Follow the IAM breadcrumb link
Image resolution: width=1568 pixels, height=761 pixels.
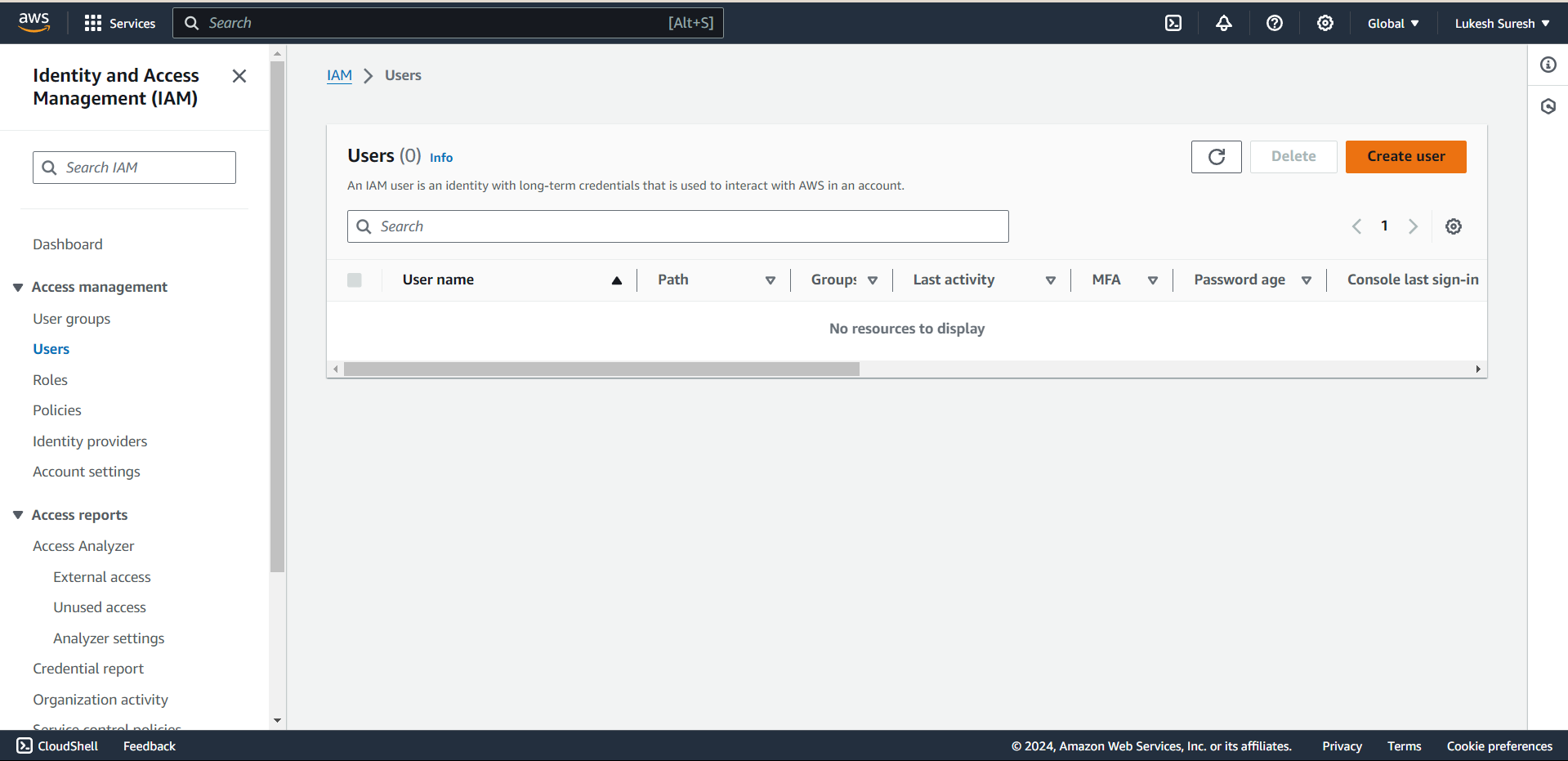(339, 74)
